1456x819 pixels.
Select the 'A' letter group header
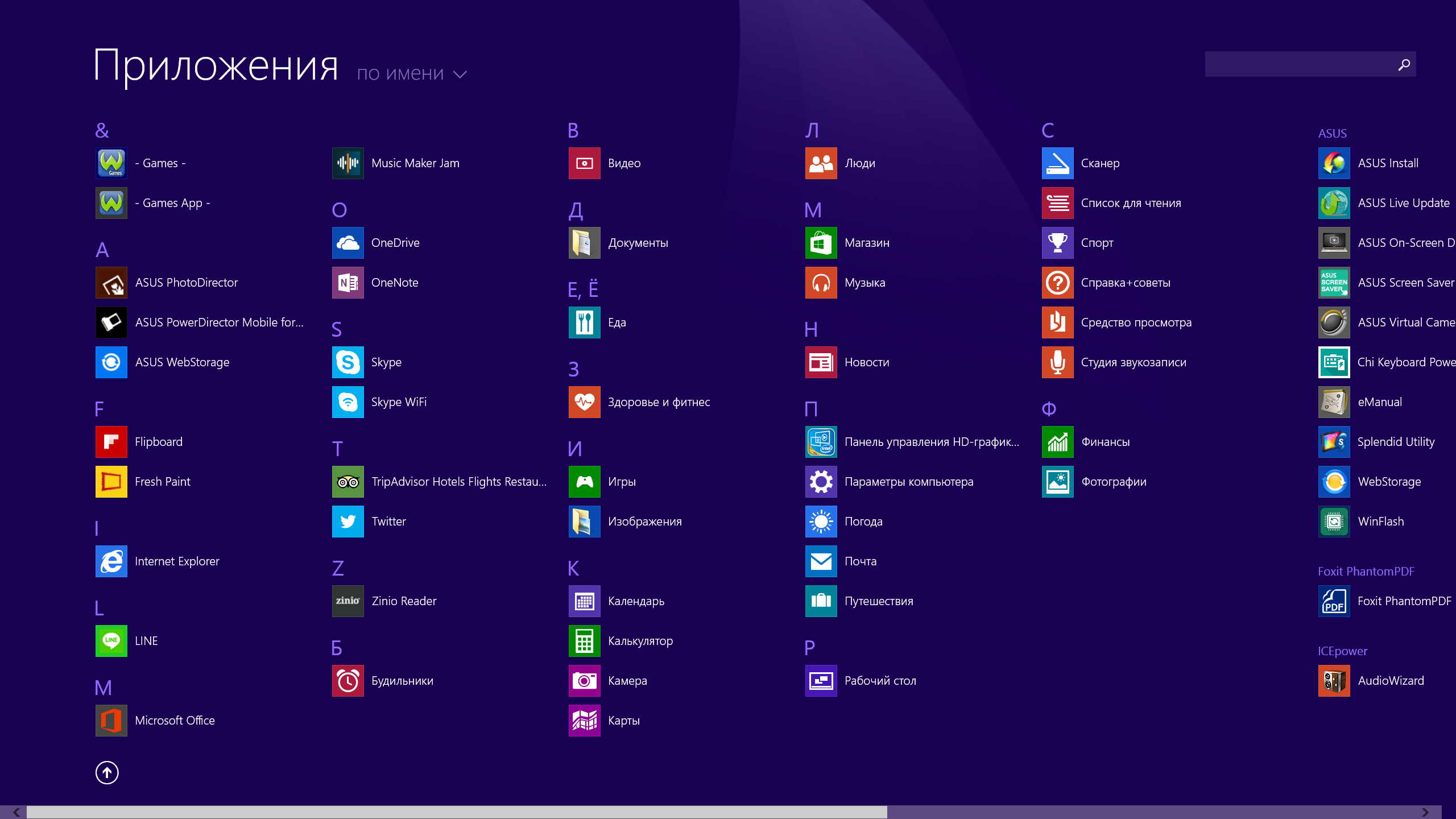102,250
